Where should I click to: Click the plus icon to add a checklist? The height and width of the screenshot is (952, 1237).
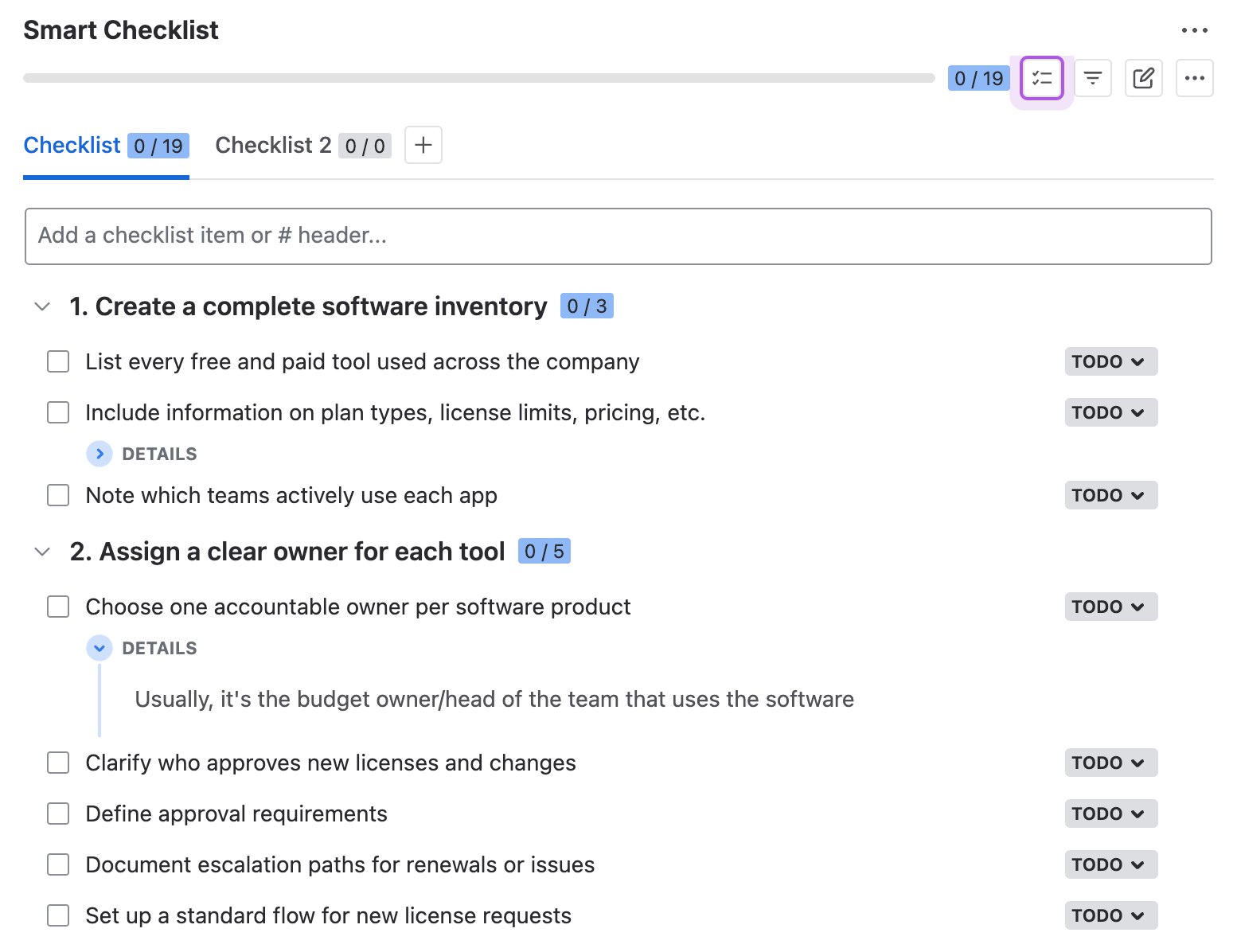coord(423,145)
